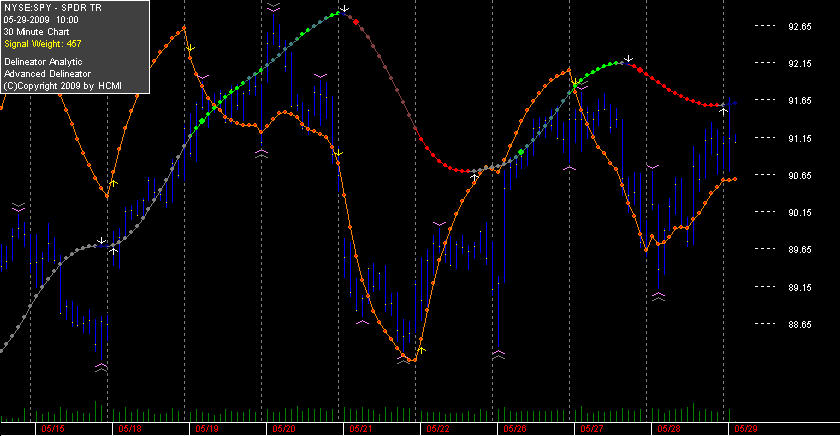
Task: Select the 05/22 date marker
Action: pos(438,429)
